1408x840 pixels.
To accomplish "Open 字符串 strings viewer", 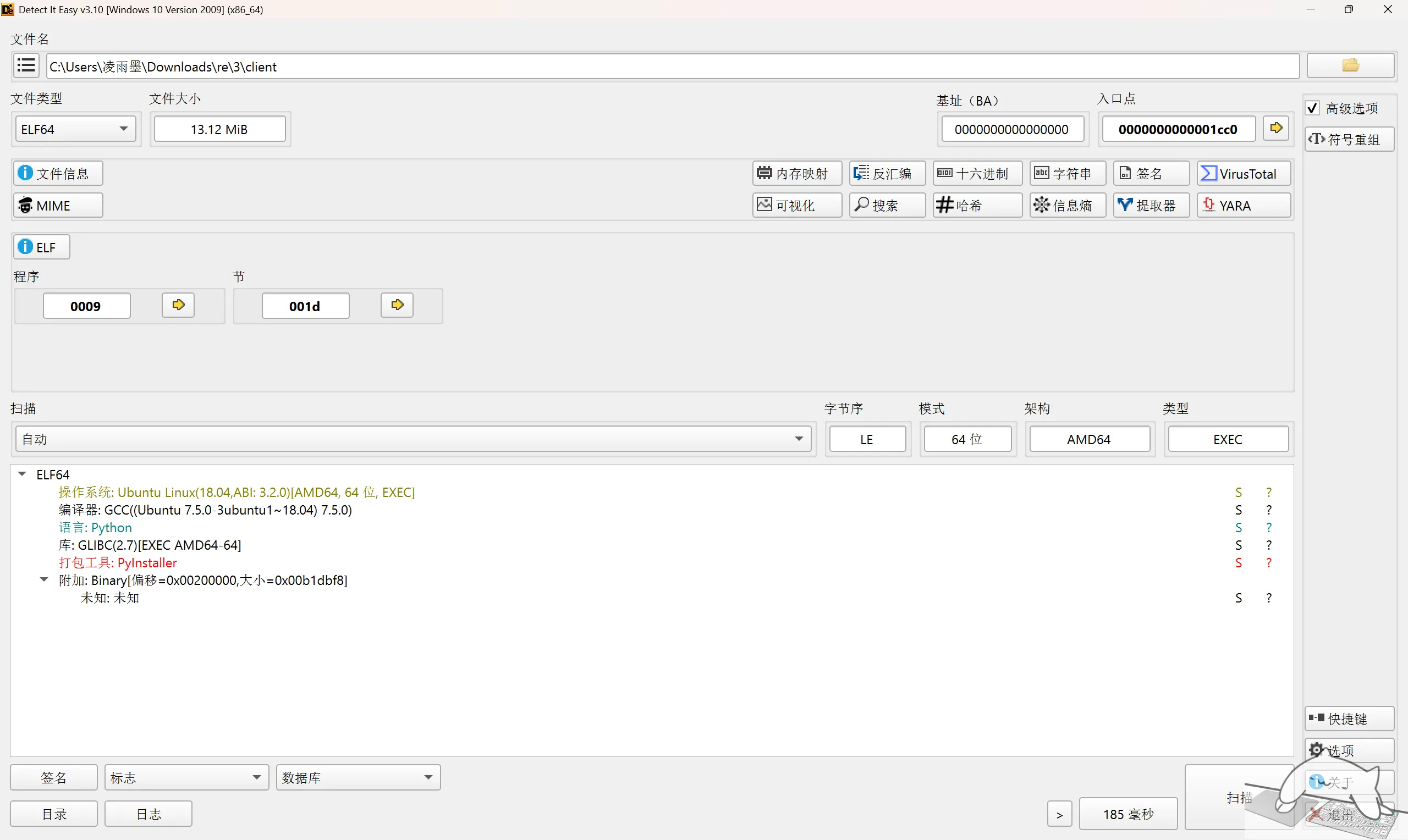I will coord(1068,173).
